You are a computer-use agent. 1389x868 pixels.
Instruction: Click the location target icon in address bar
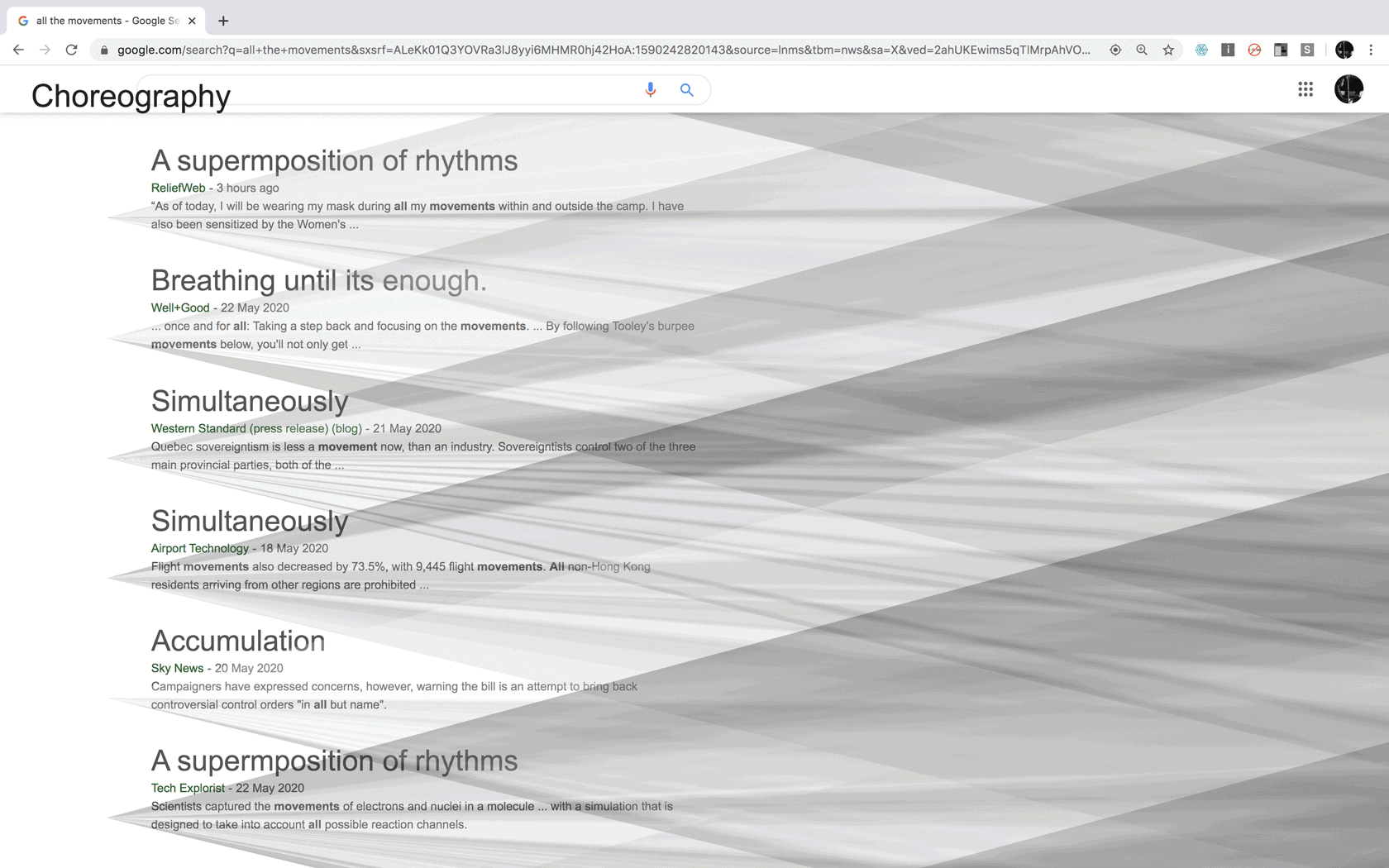click(1115, 50)
